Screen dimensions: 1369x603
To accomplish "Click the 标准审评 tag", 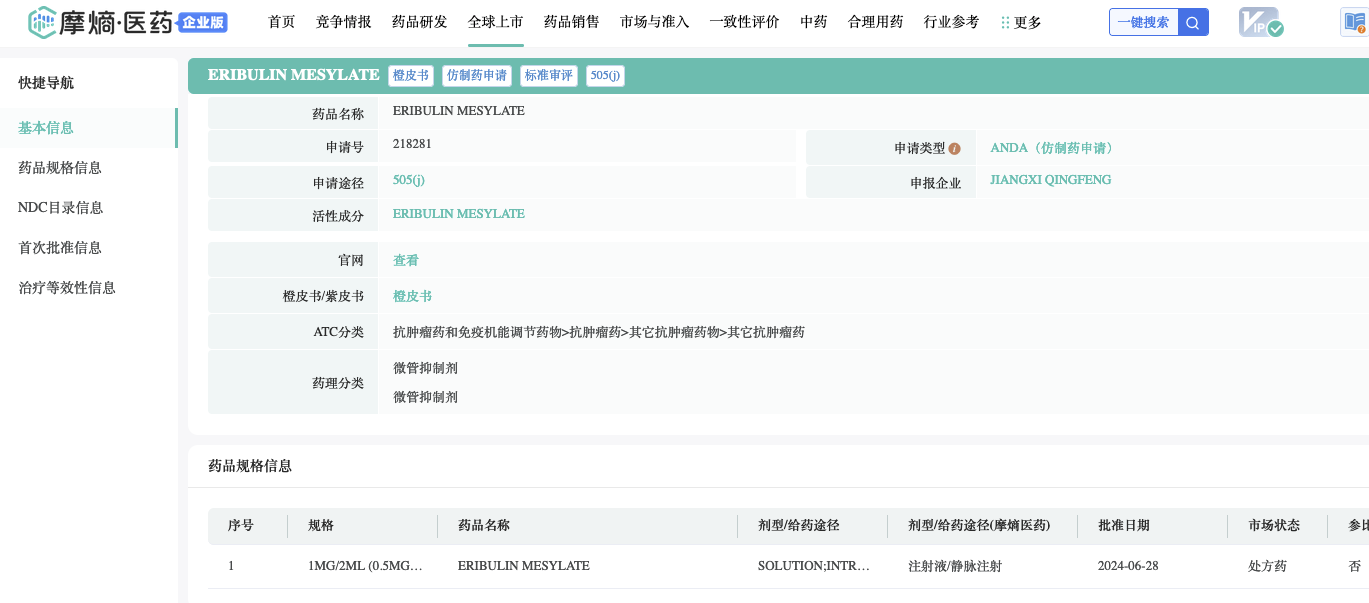I will coord(549,76).
